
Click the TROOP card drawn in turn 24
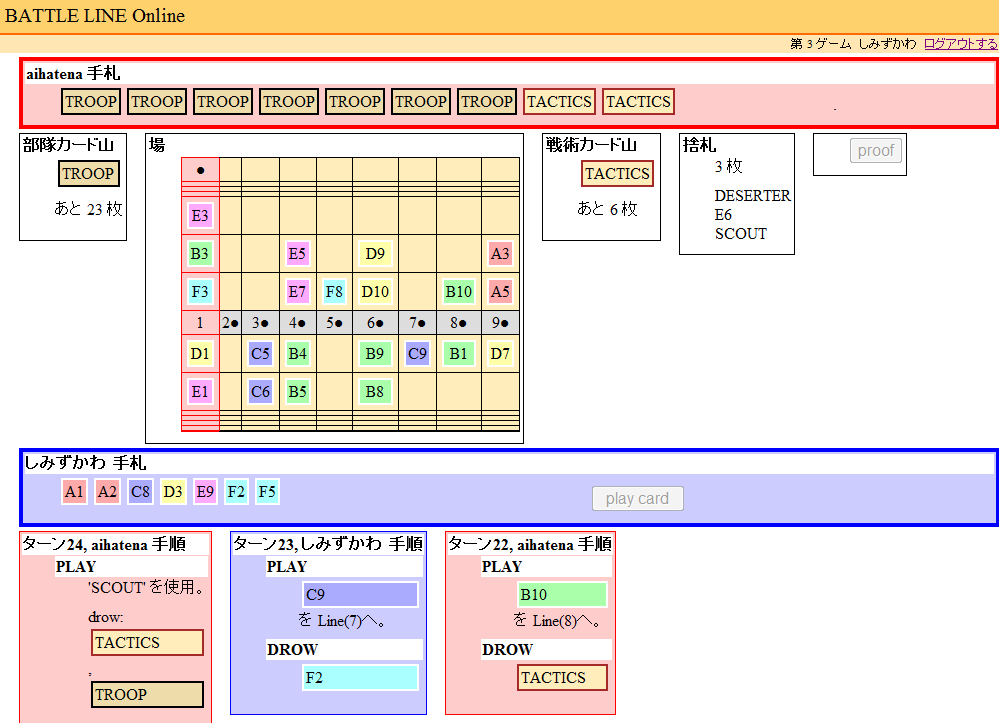pyautogui.click(x=147, y=695)
